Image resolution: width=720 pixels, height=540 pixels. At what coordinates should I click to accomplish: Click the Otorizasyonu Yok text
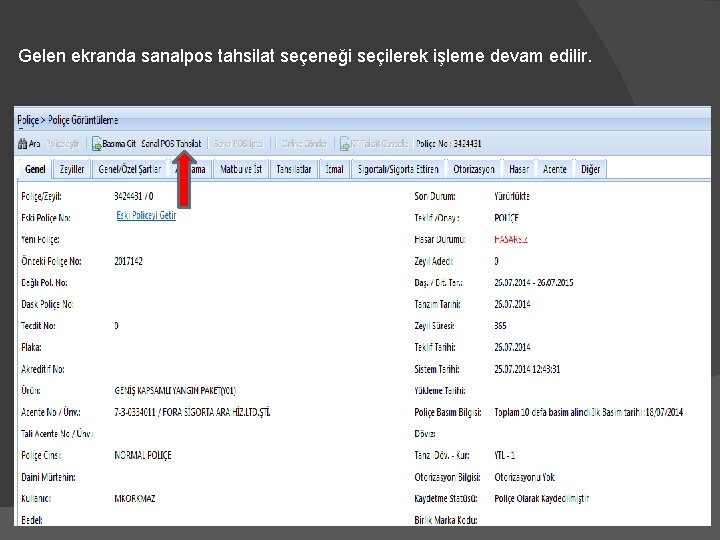pyautogui.click(x=525, y=478)
